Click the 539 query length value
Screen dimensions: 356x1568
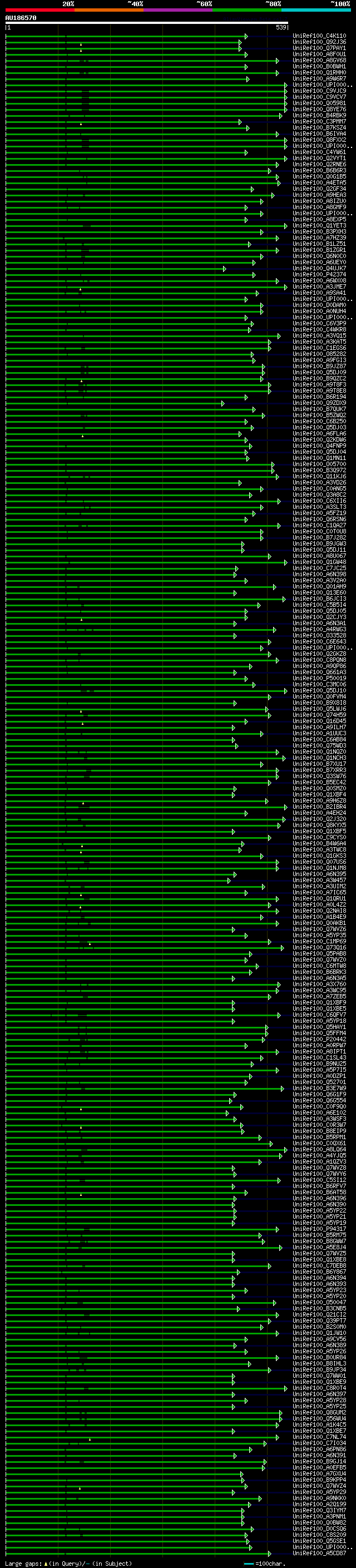pyautogui.click(x=281, y=27)
